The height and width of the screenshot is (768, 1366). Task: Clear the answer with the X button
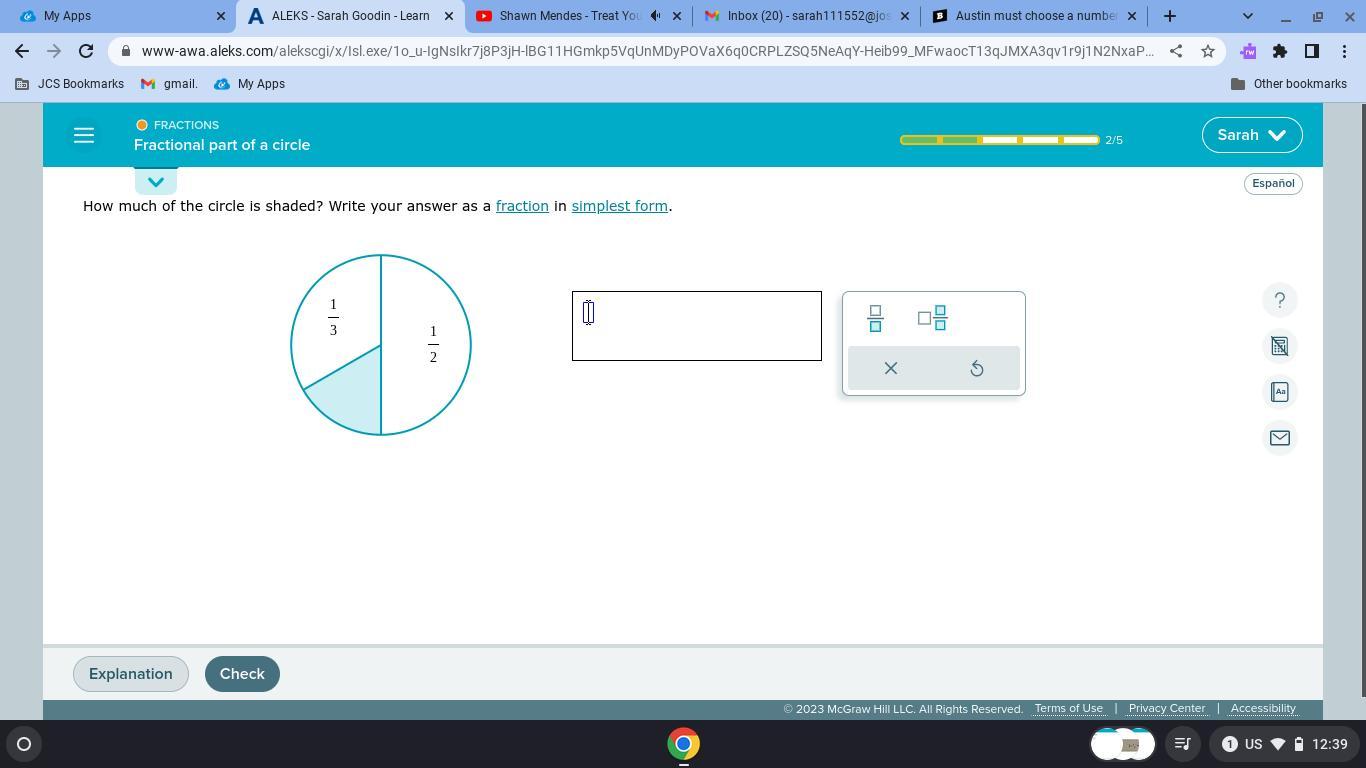tap(890, 368)
